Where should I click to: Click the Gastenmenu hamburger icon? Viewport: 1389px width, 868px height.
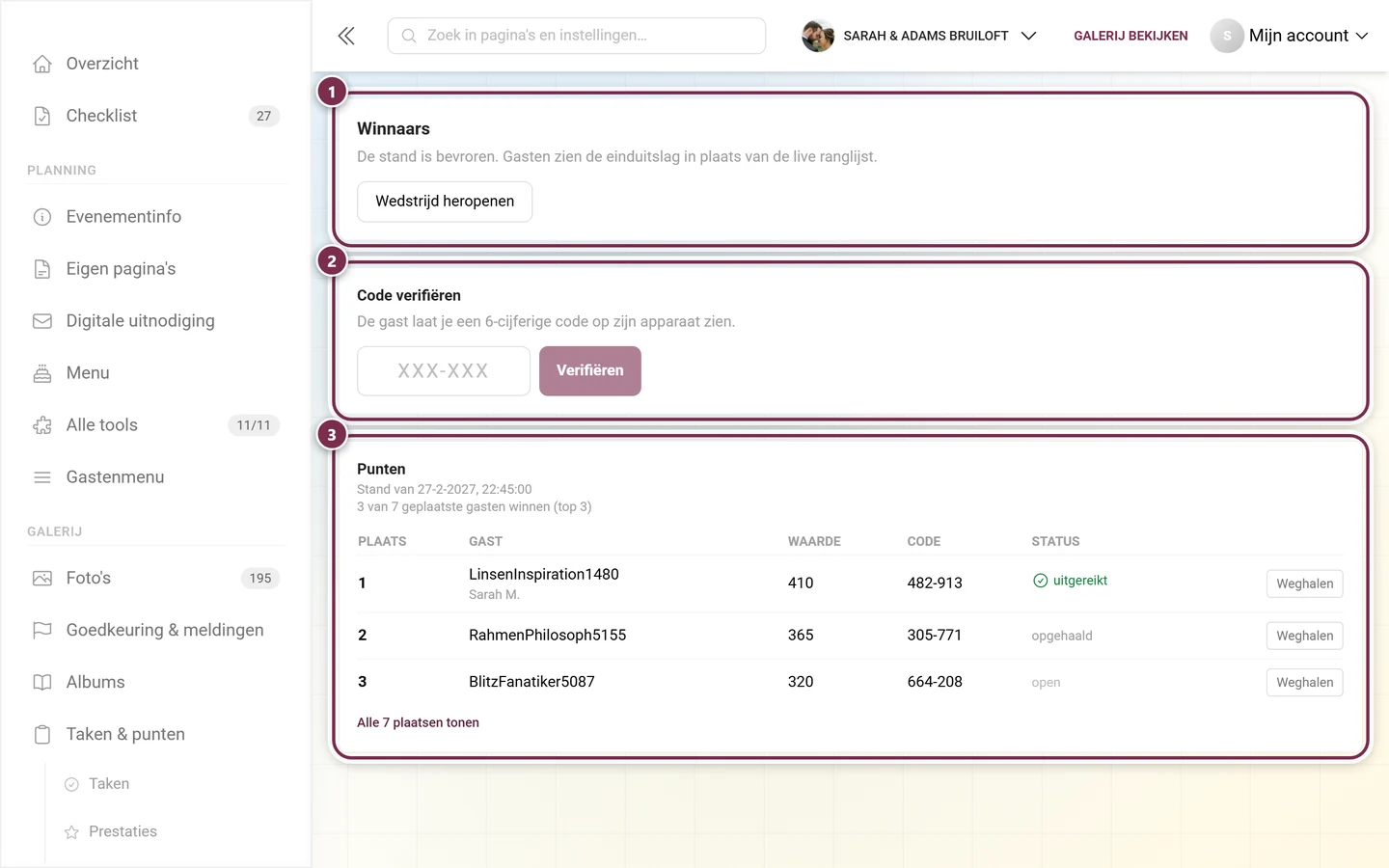click(x=42, y=477)
